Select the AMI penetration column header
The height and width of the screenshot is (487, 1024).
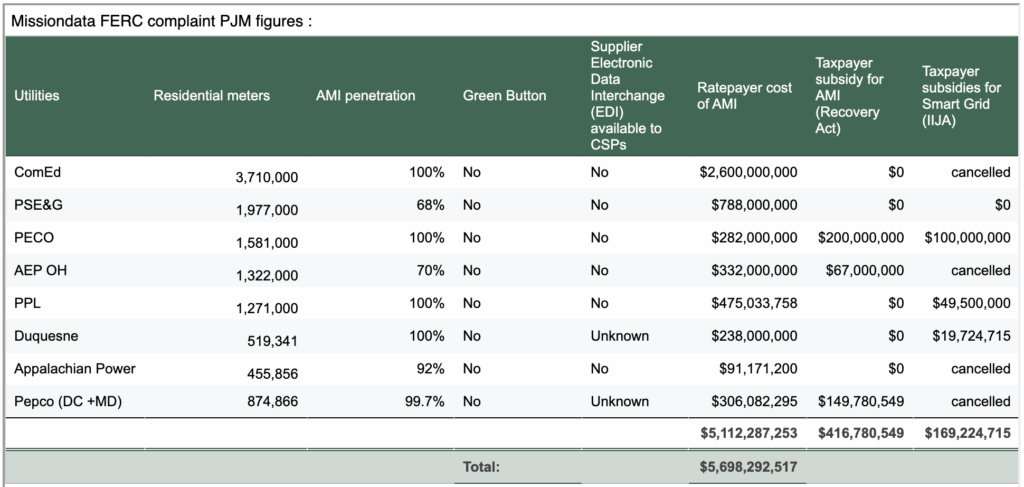tap(365, 96)
